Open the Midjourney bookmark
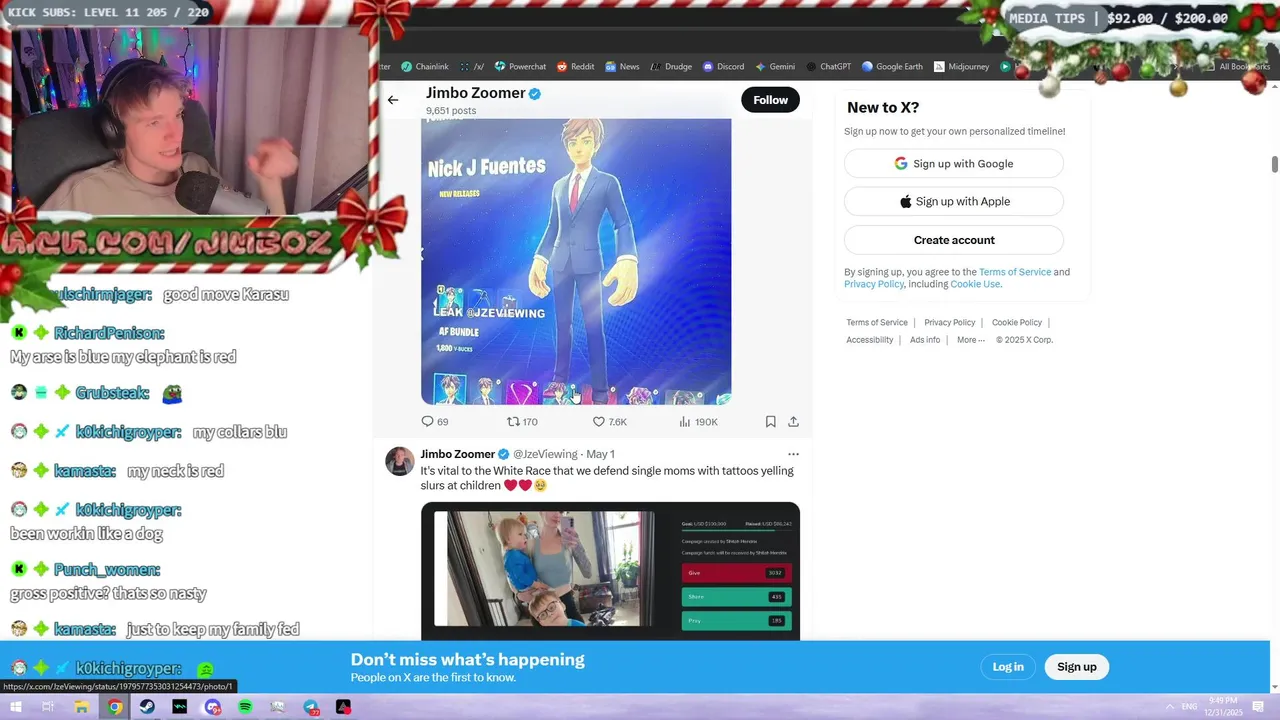Viewport: 1280px width, 720px height. 961,67
